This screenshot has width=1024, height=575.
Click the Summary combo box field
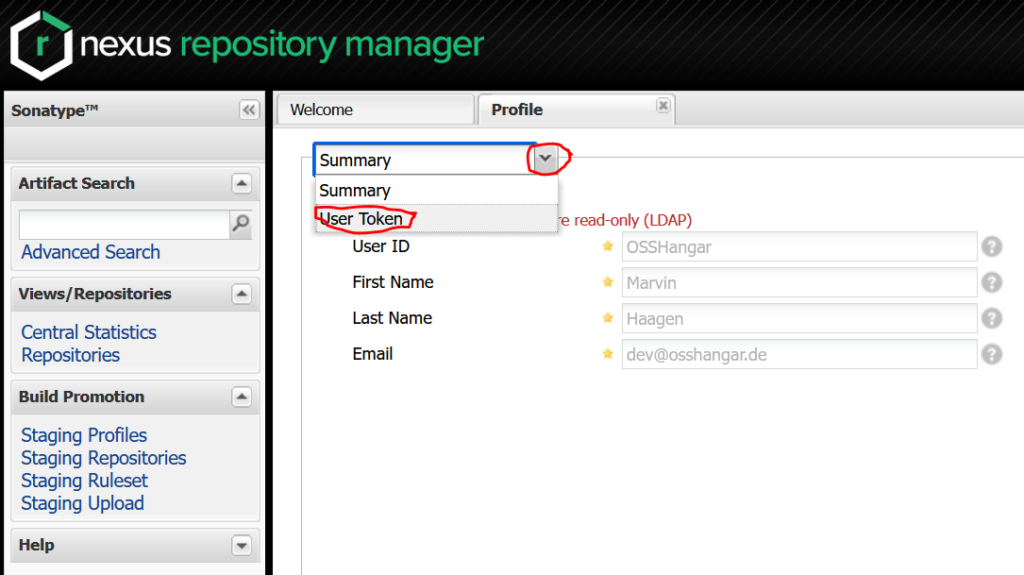coord(424,160)
